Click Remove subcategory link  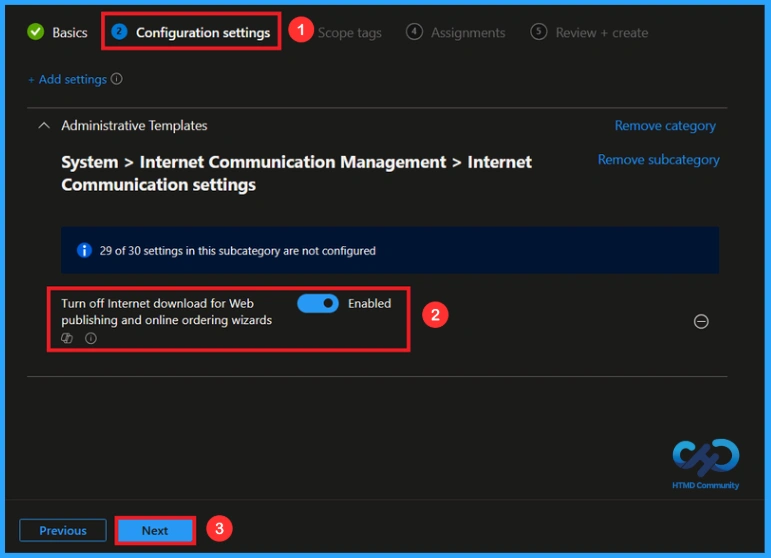658,160
